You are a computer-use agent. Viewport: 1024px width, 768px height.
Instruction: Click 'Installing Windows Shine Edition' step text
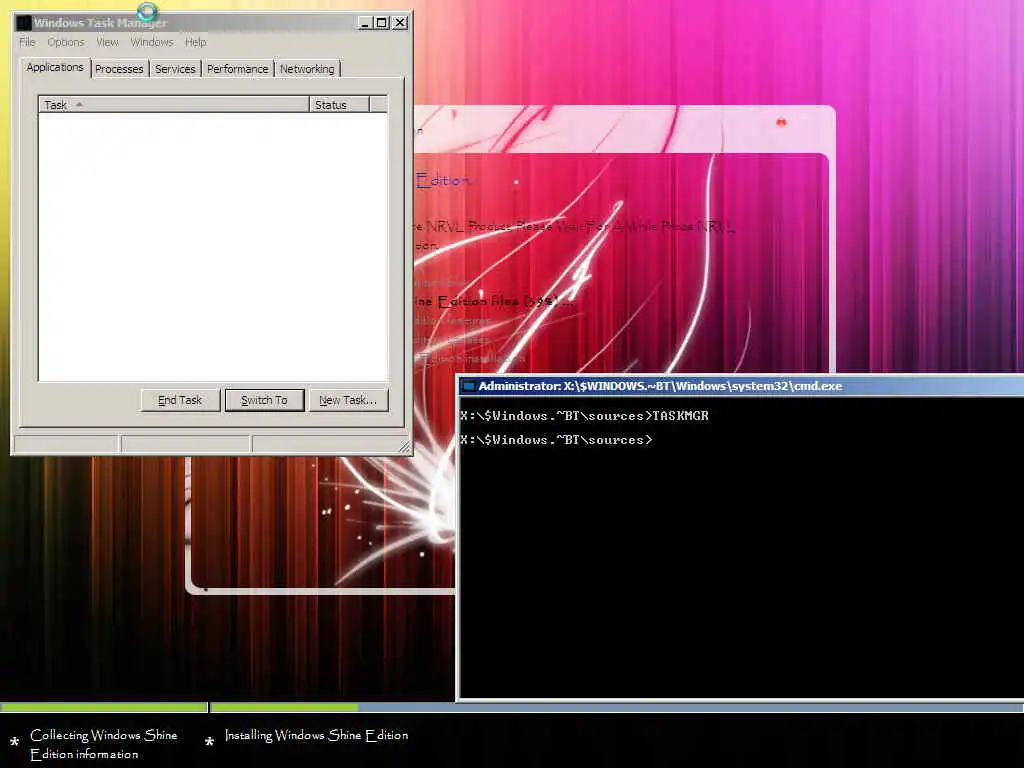pos(317,735)
